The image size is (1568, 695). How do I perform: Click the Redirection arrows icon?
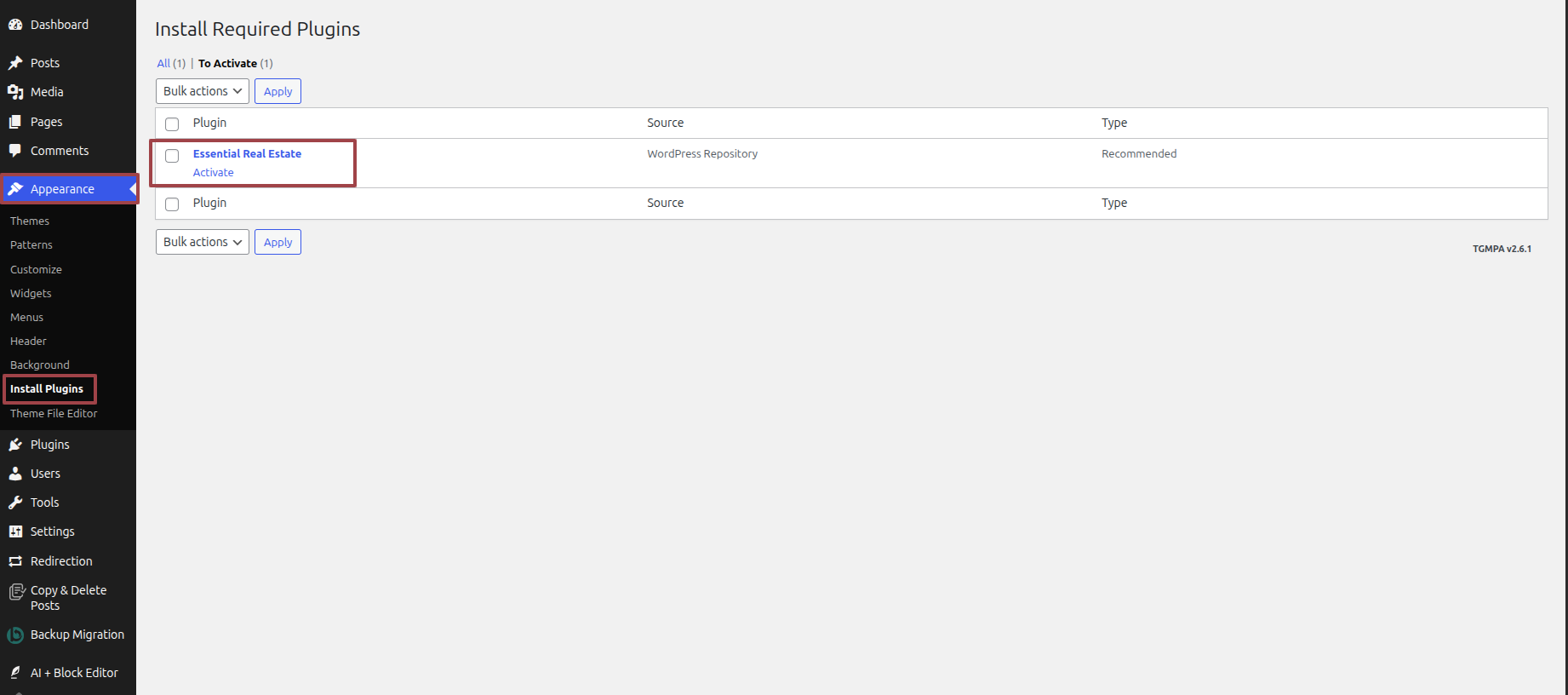(x=15, y=561)
